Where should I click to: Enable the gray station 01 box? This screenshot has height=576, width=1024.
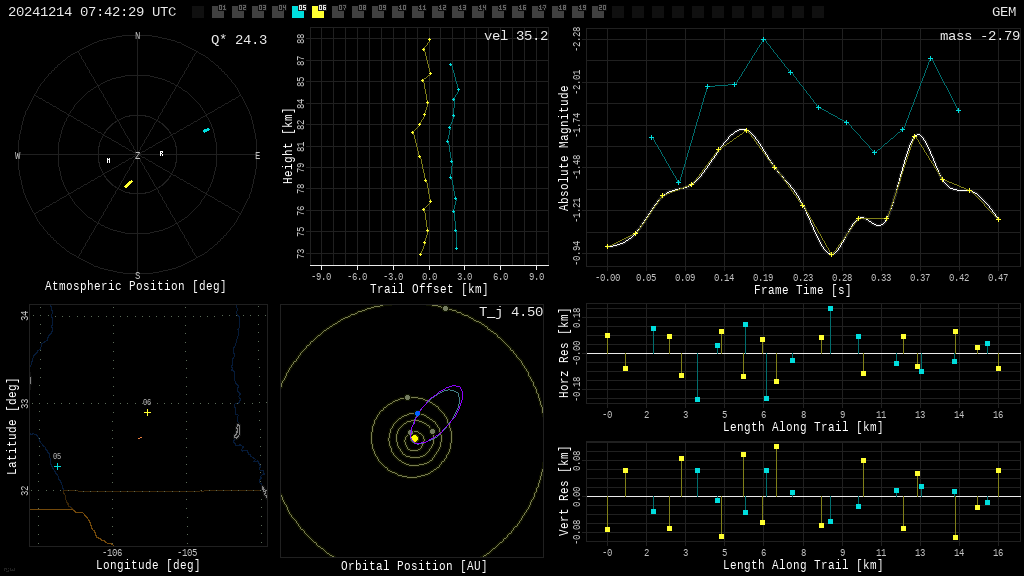coord(218,12)
